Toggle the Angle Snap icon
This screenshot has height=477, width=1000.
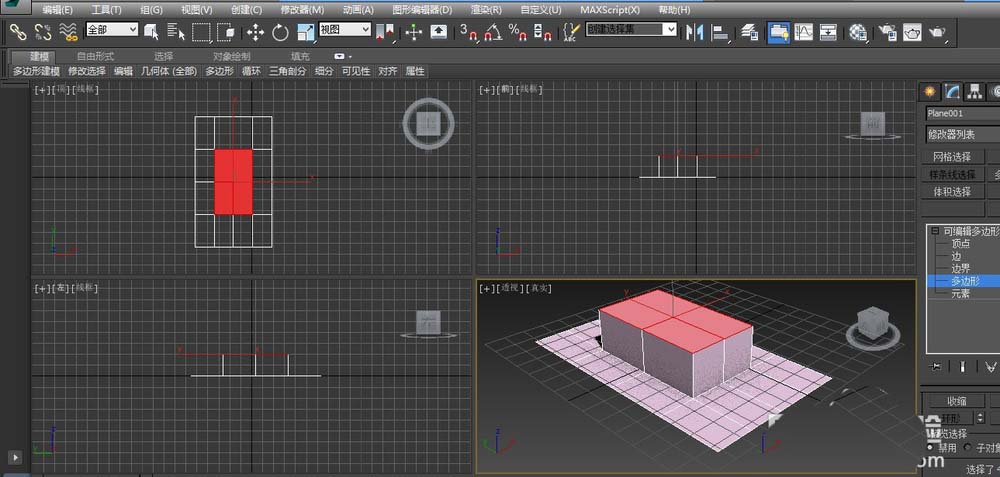click(493, 32)
